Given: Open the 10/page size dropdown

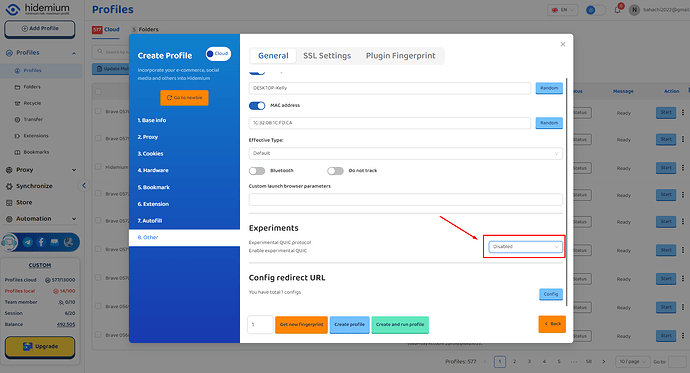Looking at the screenshot, I should 632,362.
